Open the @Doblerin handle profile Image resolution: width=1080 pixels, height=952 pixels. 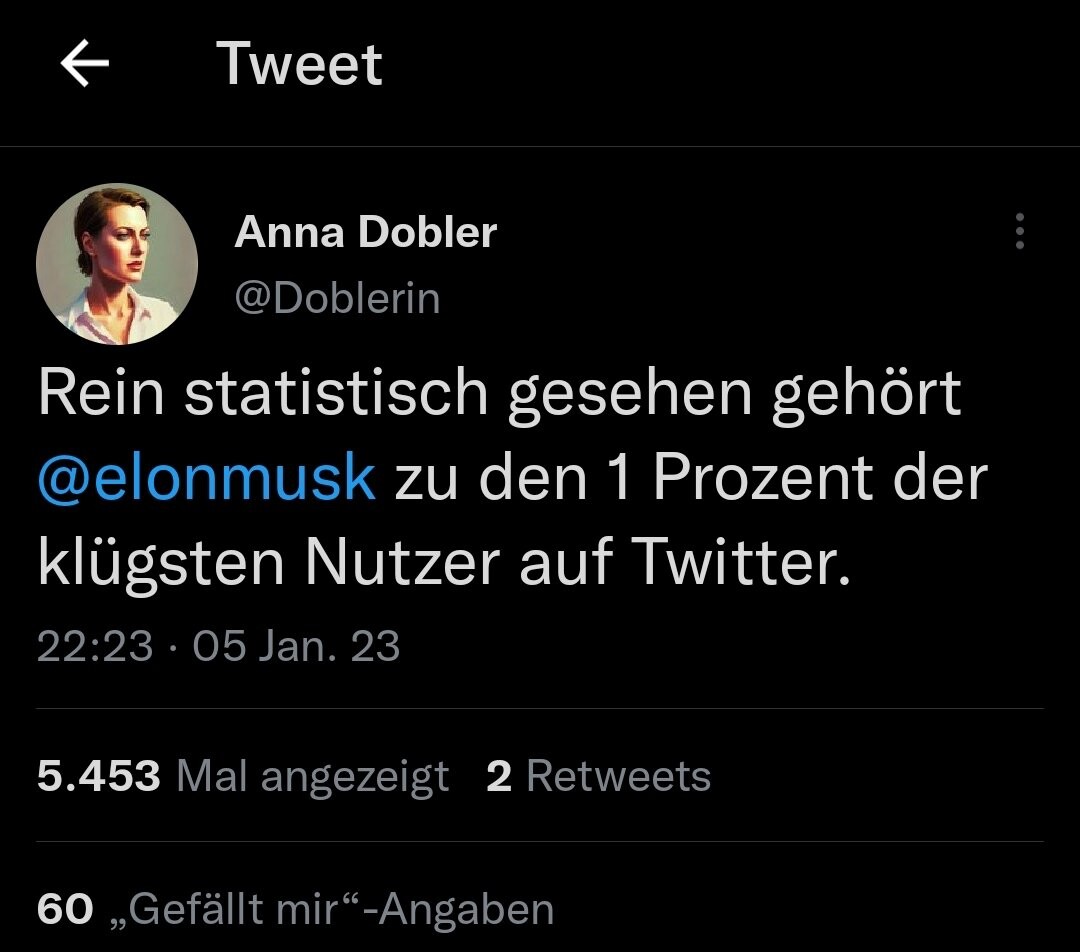[x=337, y=298]
